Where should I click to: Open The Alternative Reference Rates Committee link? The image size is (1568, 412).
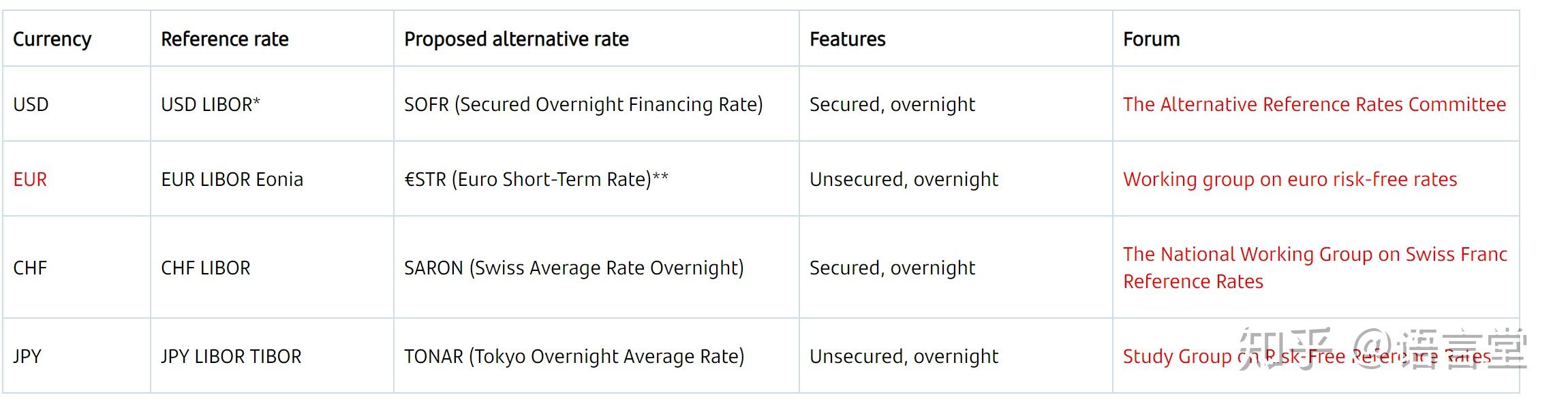(1314, 104)
